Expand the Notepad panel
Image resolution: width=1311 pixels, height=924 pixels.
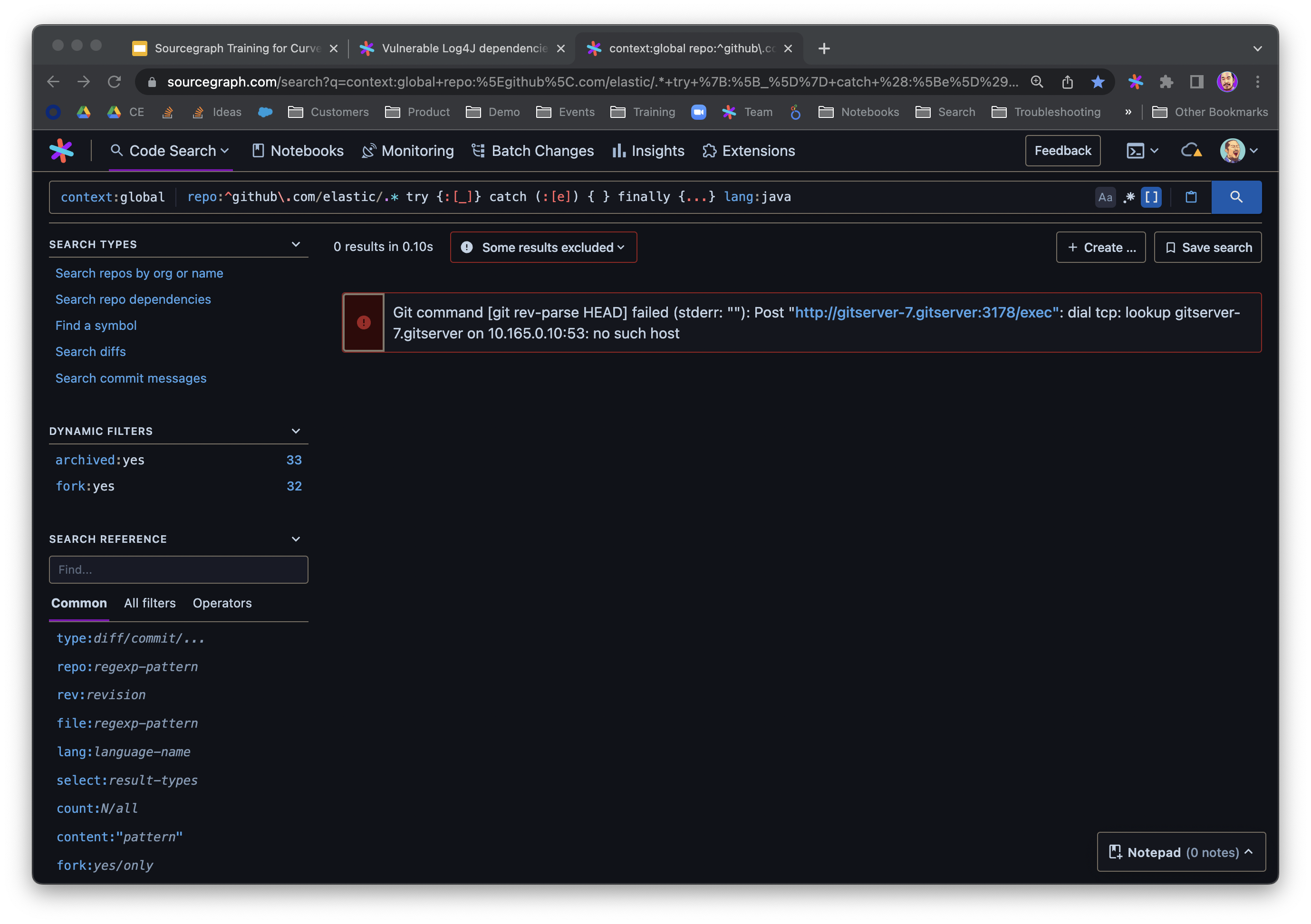(x=1181, y=852)
